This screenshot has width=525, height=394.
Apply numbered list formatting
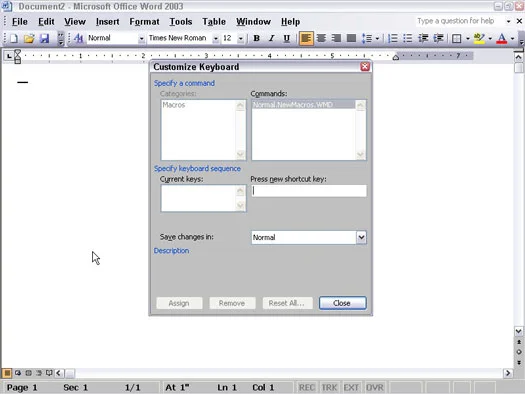tap(392, 38)
